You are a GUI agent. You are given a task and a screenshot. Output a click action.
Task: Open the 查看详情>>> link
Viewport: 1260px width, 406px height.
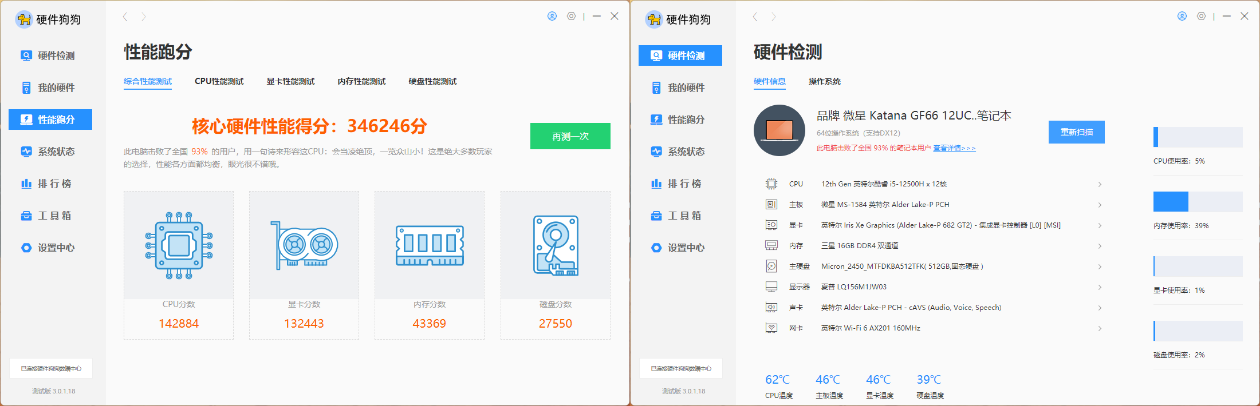point(955,147)
